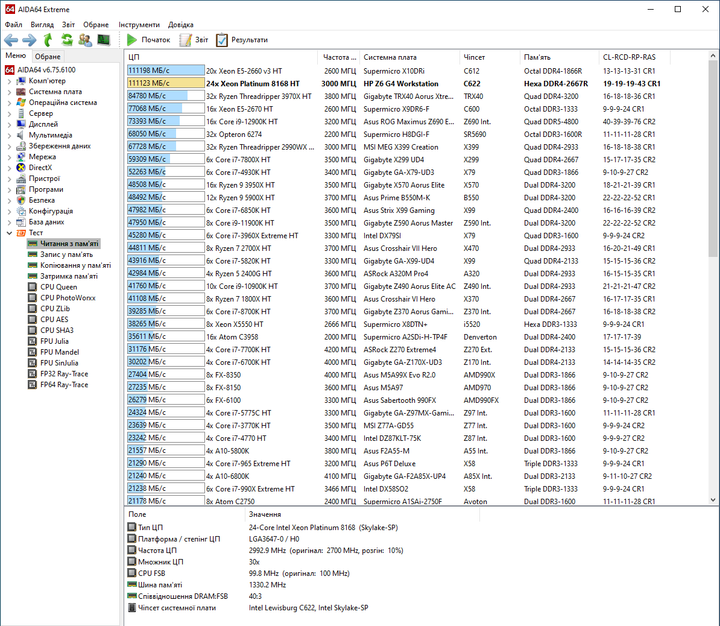Open the Результати results button

coord(242,40)
